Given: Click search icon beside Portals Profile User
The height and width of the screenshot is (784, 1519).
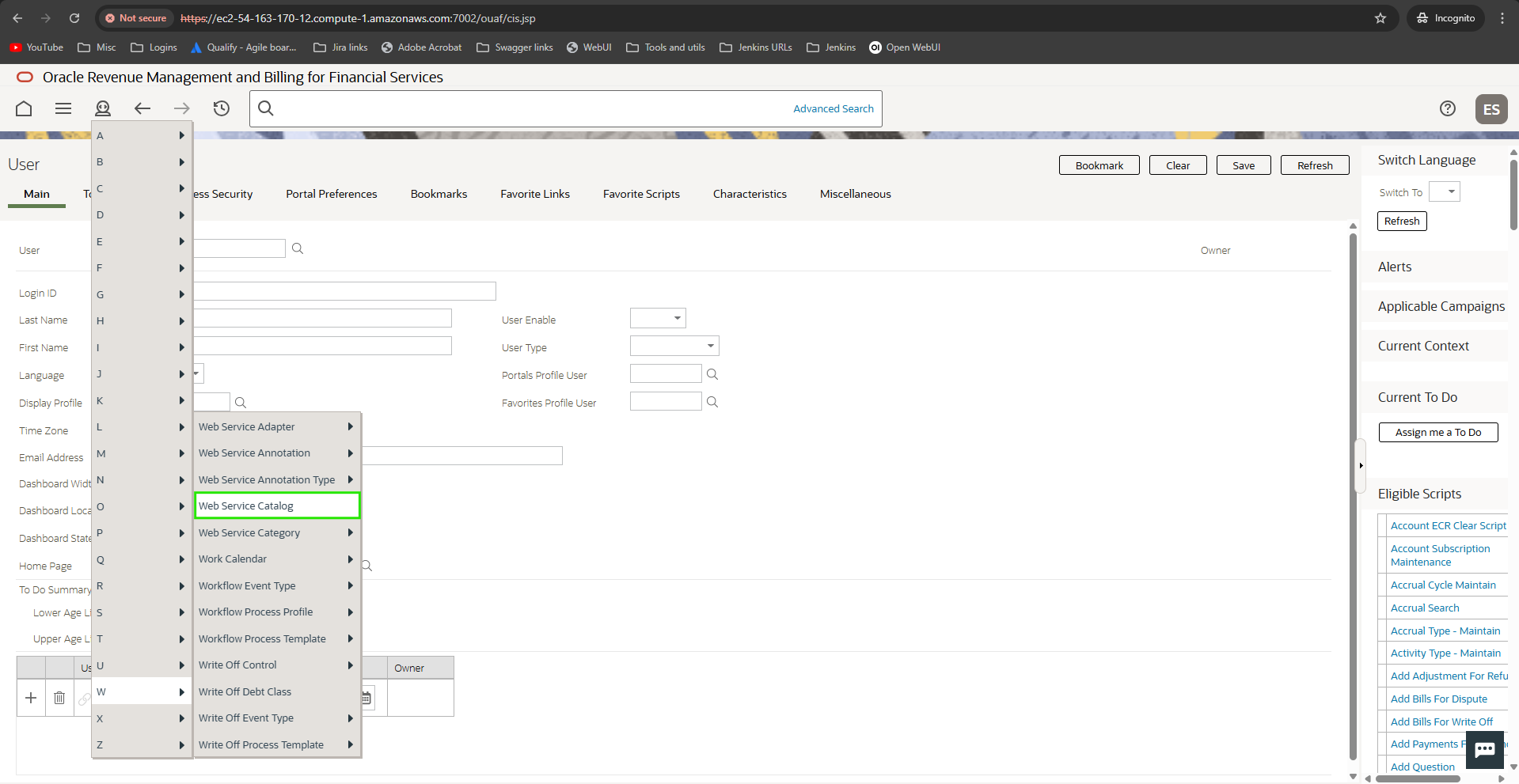Looking at the screenshot, I should tap(712, 374).
